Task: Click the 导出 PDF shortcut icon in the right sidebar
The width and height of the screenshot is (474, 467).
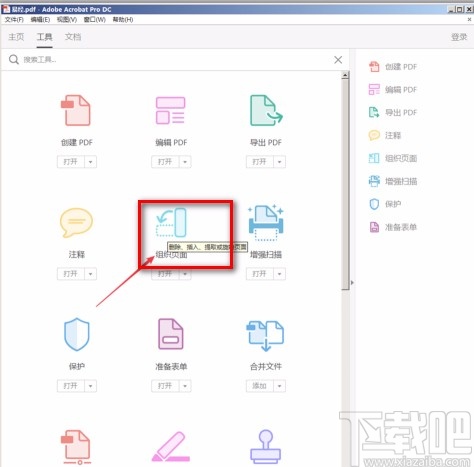Action: (374, 112)
